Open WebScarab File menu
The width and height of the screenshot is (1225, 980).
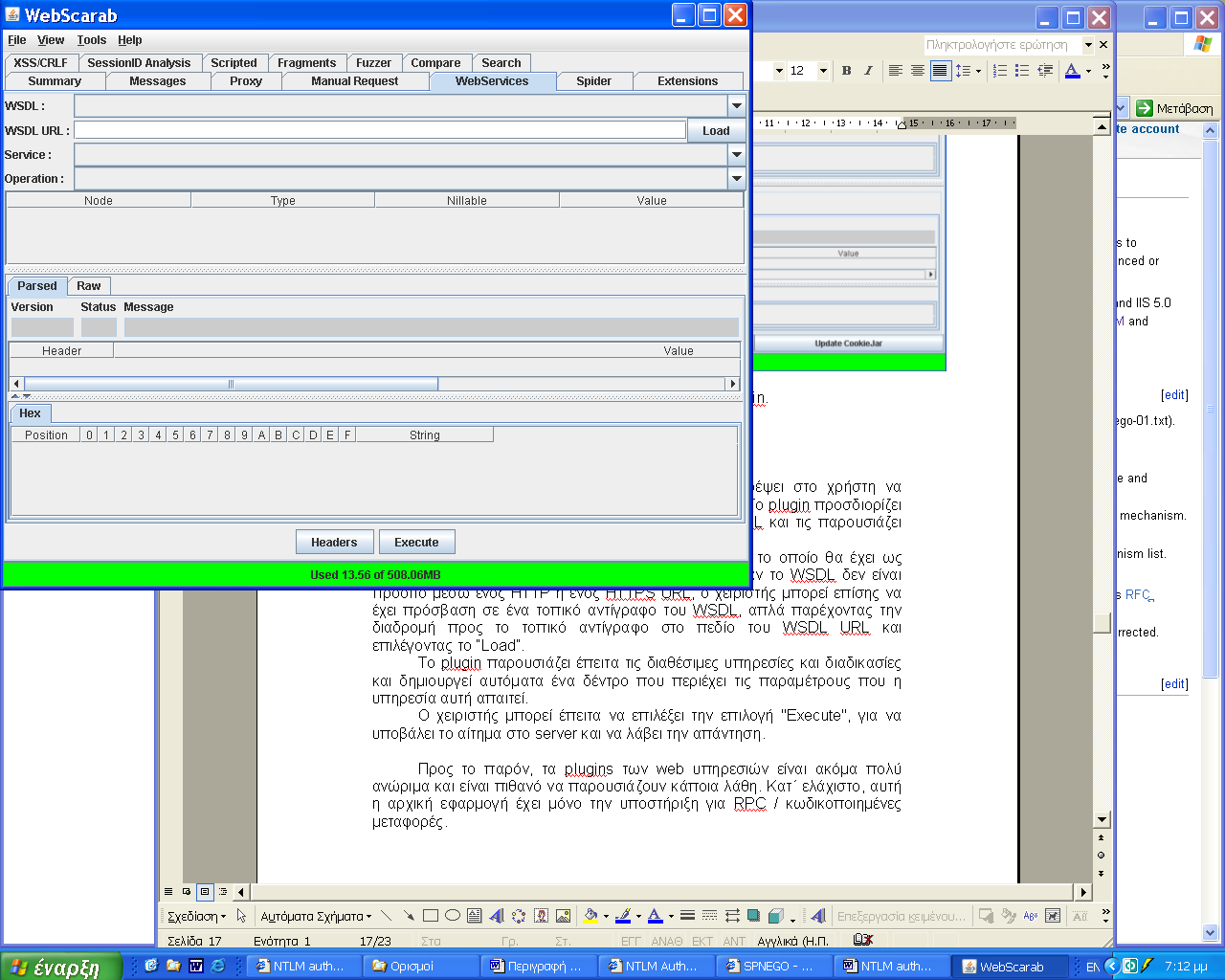tap(17, 40)
